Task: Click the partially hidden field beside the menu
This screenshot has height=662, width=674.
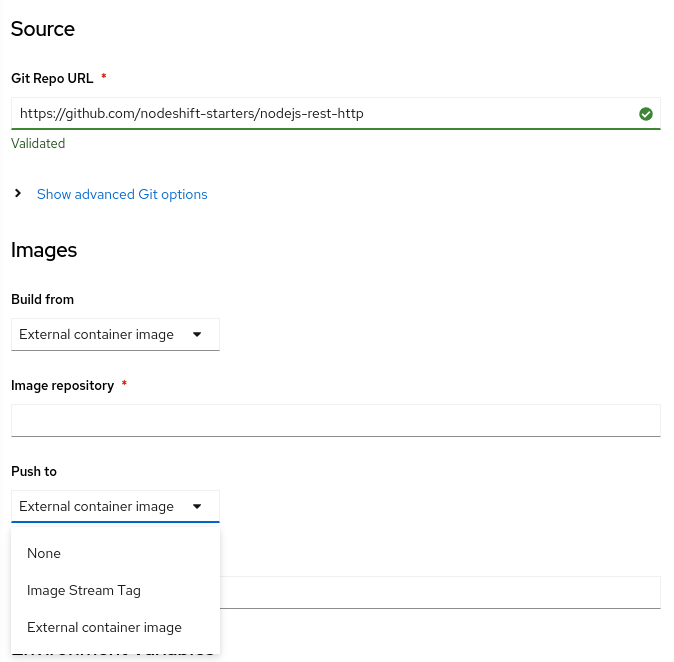Action: tap(440, 592)
